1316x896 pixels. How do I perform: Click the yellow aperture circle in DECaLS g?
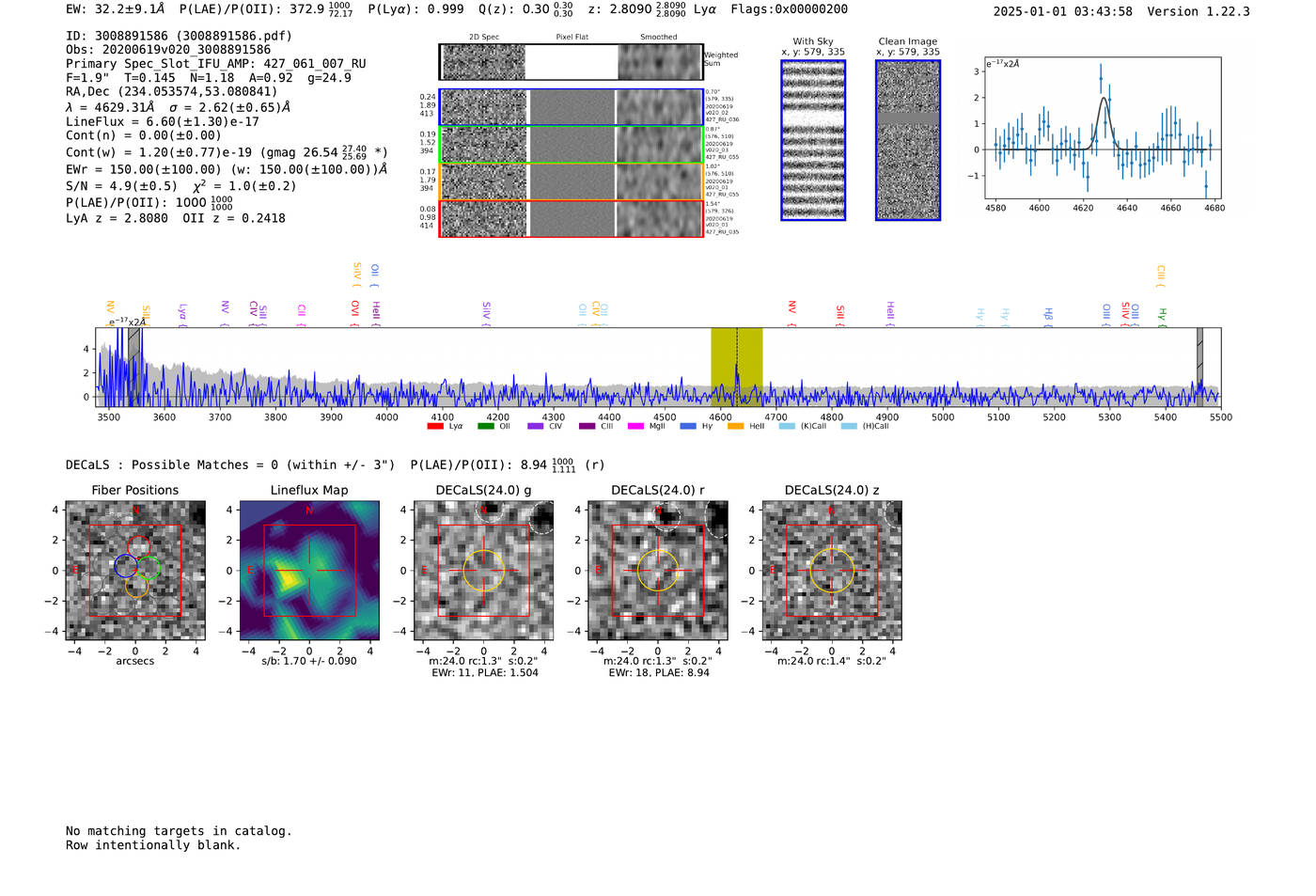483,570
